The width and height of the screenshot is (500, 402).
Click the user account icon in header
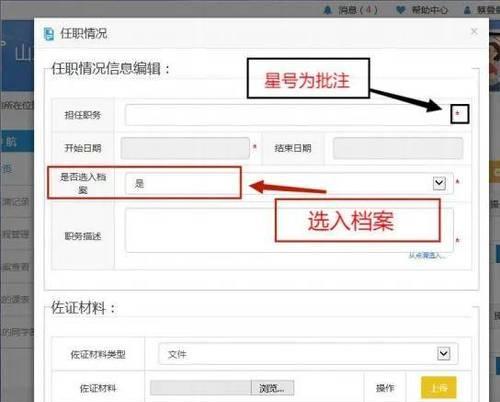point(467,11)
